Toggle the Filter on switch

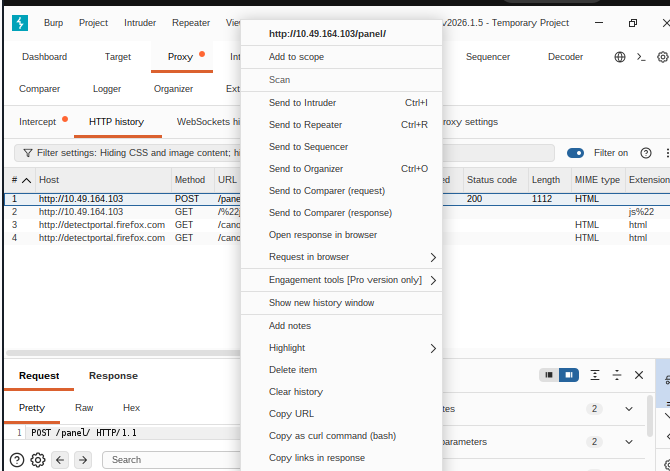click(575, 153)
